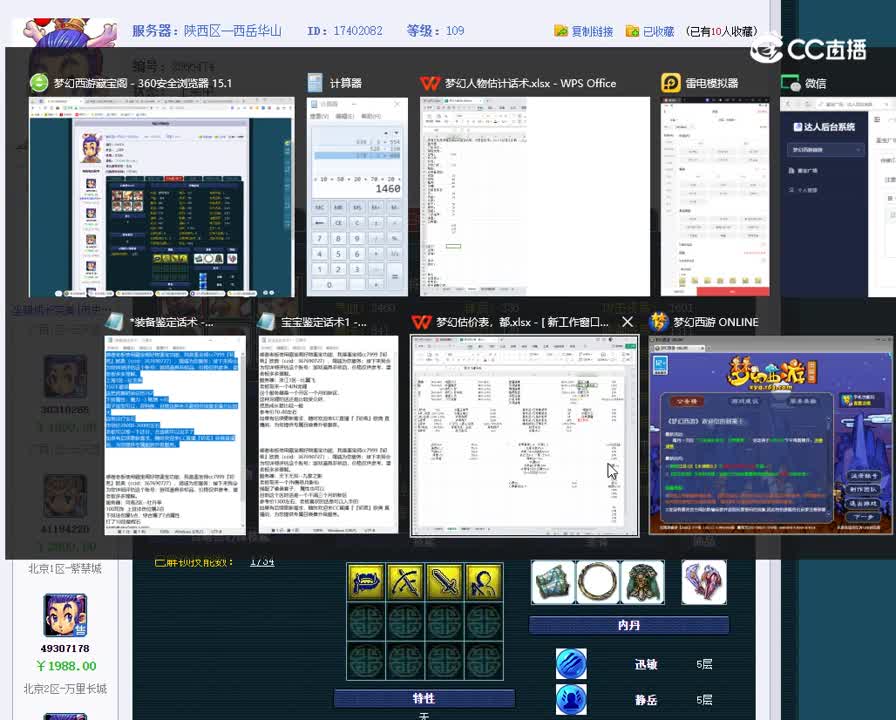Click the 梦幻西游 ONLINE game icon
Image resolution: width=896 pixels, height=720 pixels.
[658, 322]
